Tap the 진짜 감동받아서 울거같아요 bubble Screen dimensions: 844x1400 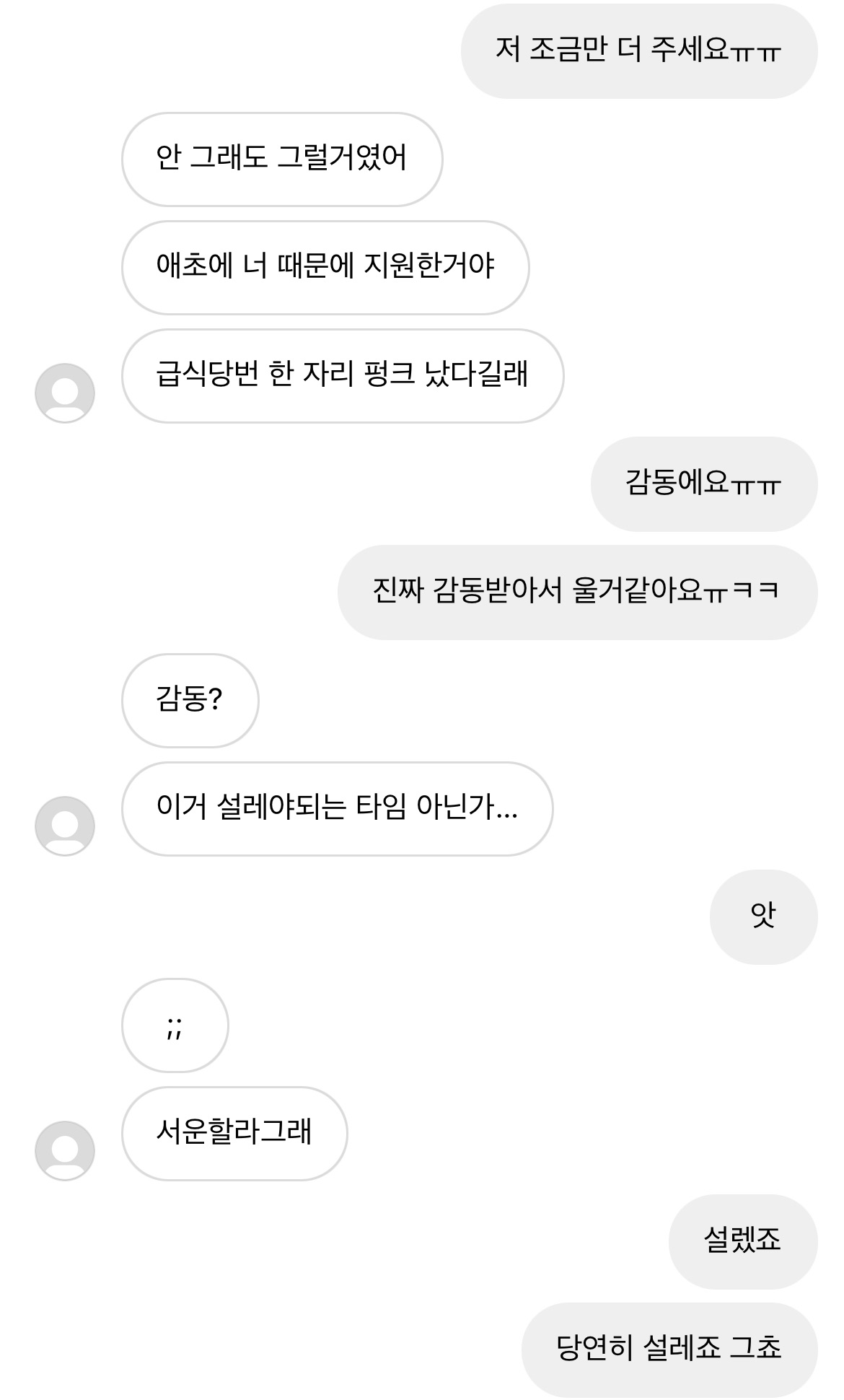[x=577, y=592]
